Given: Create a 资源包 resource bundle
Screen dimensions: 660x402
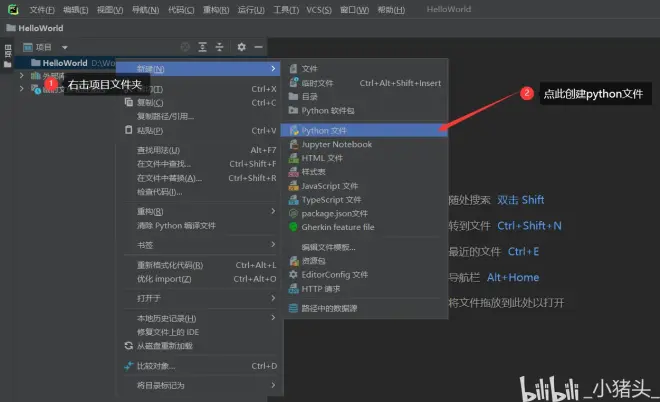Looking at the screenshot, I should 364,261.
